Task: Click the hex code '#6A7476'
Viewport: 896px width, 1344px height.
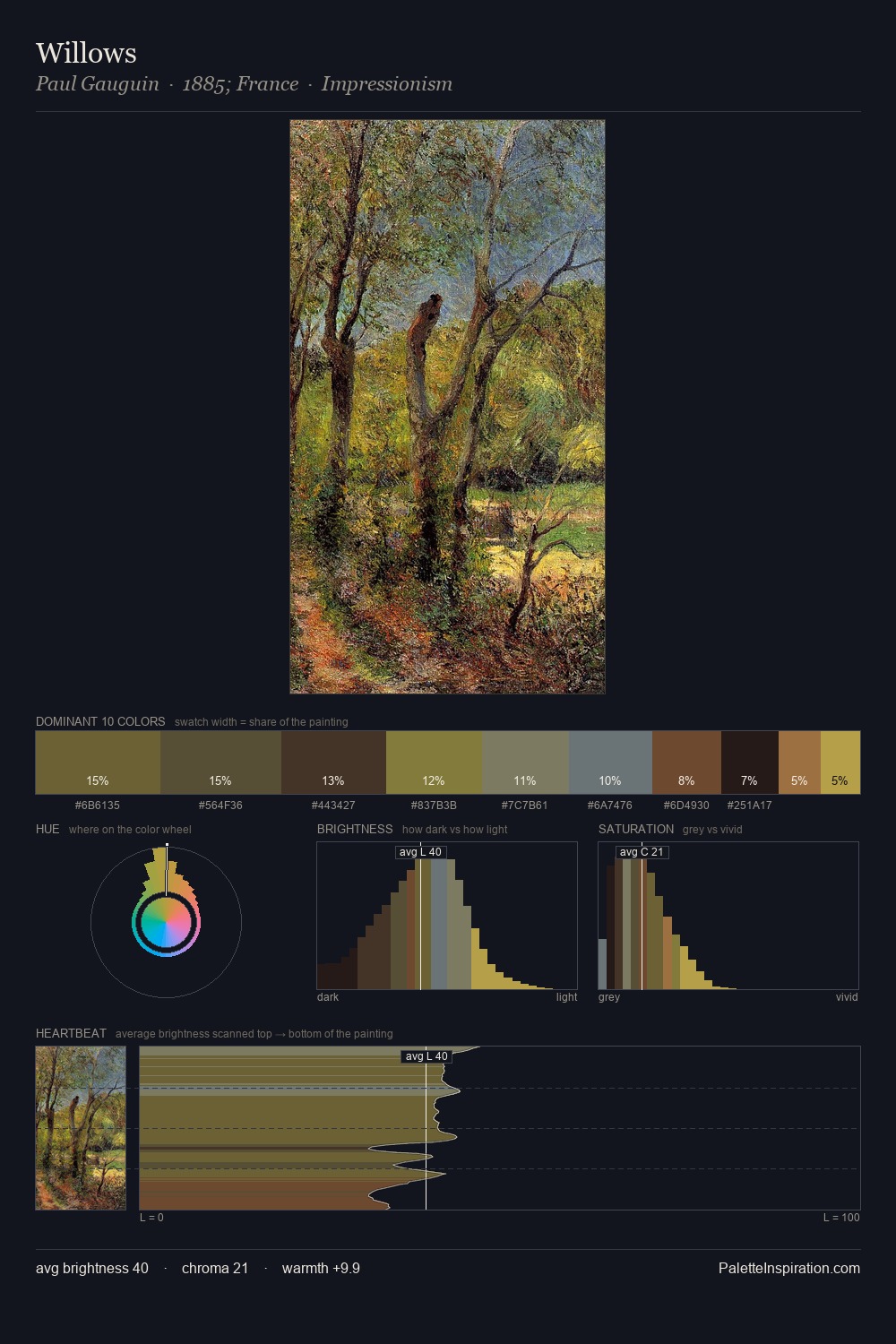Action: pos(610,806)
